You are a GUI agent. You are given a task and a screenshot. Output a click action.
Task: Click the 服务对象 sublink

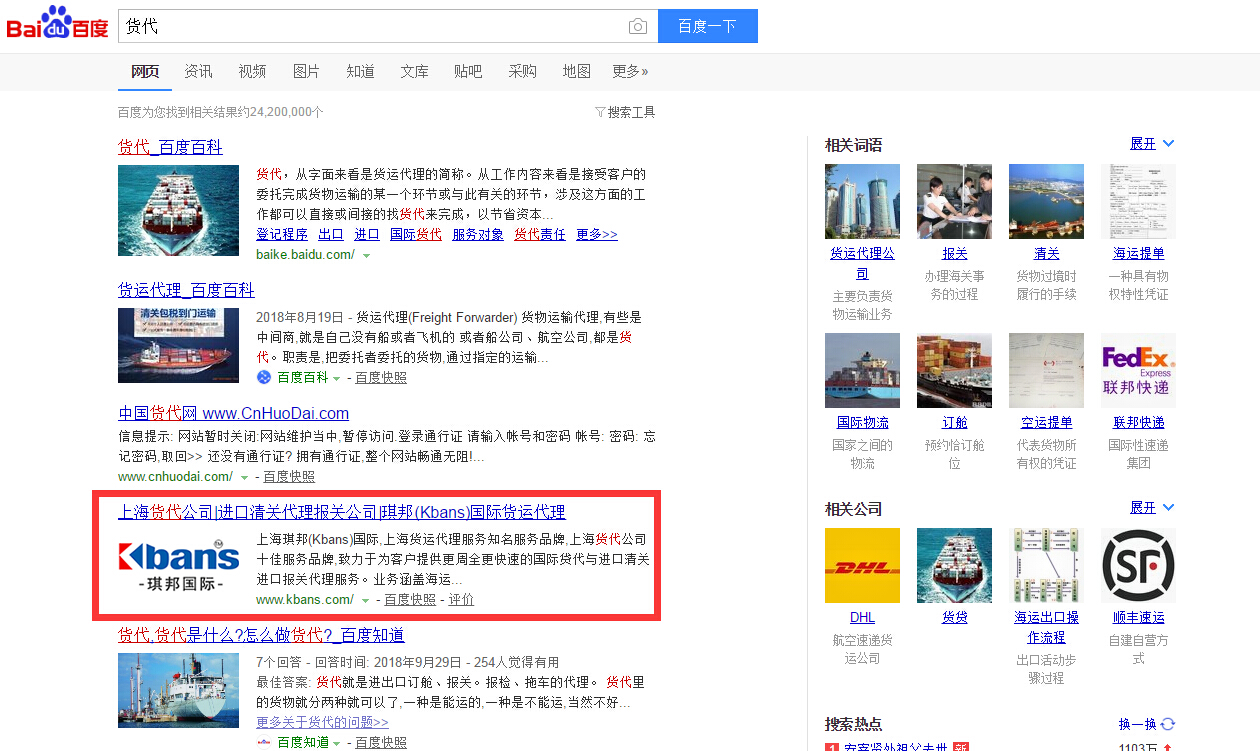pyautogui.click(x=478, y=234)
